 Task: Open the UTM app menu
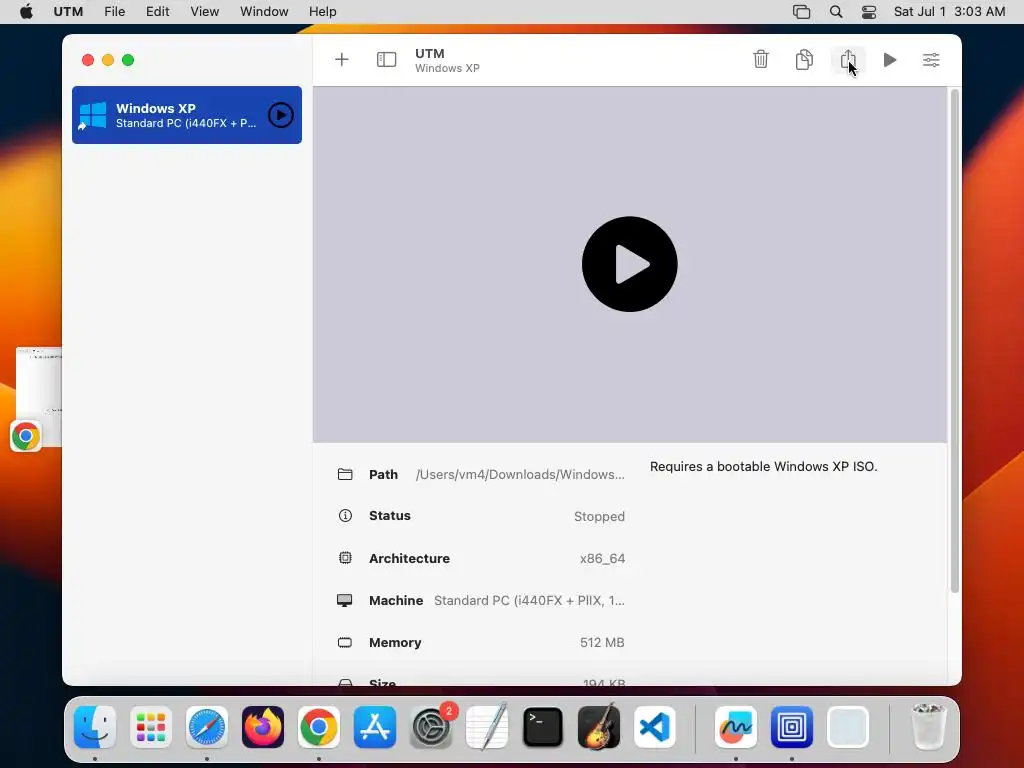click(x=68, y=12)
